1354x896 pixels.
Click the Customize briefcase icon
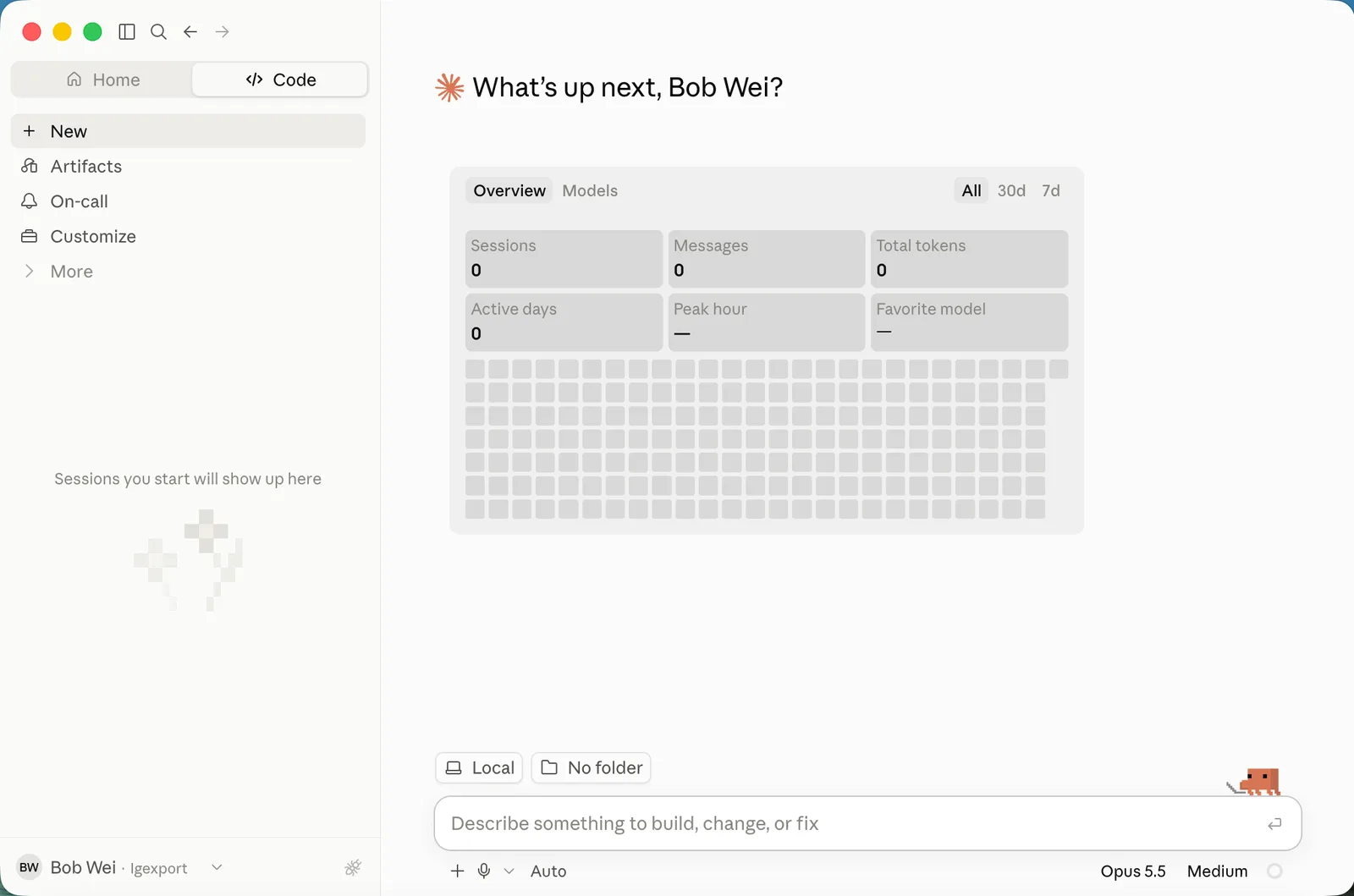[x=30, y=236]
